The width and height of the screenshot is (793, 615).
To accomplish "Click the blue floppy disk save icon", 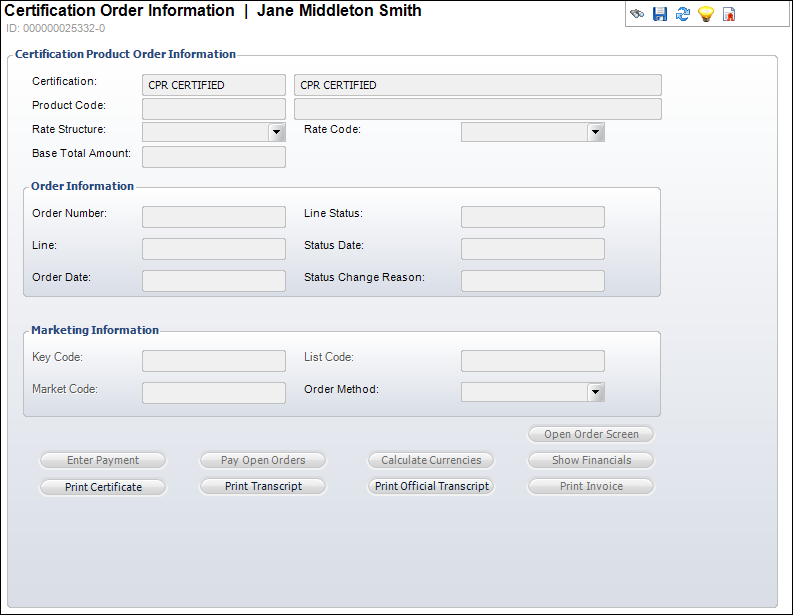I will click(x=660, y=14).
